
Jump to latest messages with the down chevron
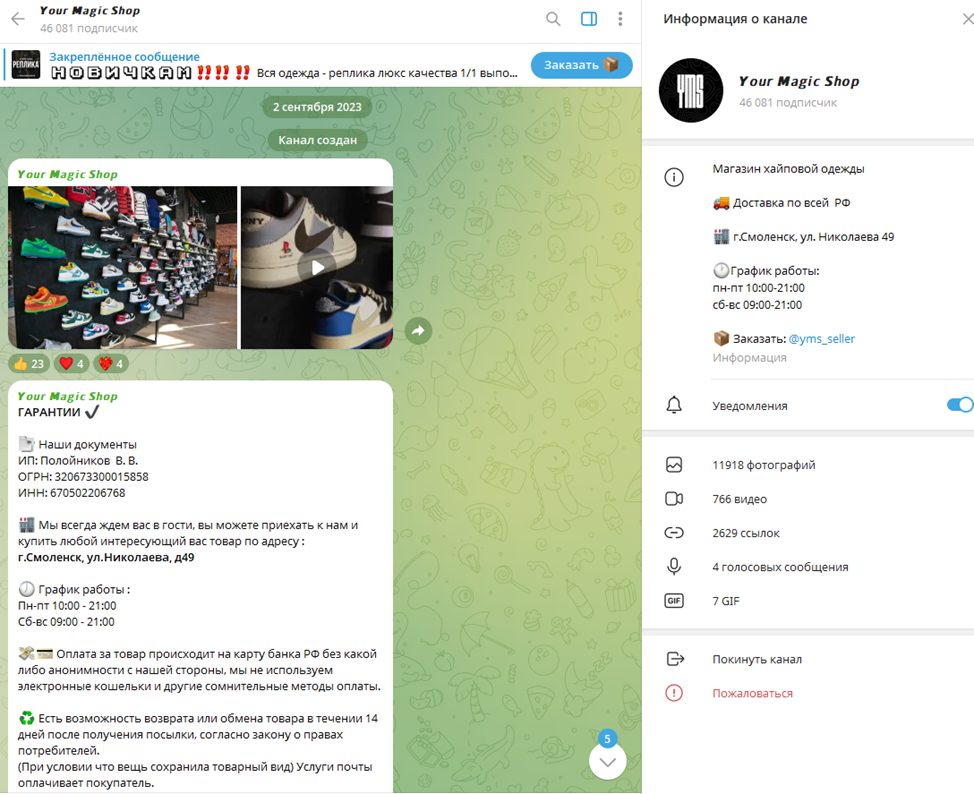tap(608, 761)
